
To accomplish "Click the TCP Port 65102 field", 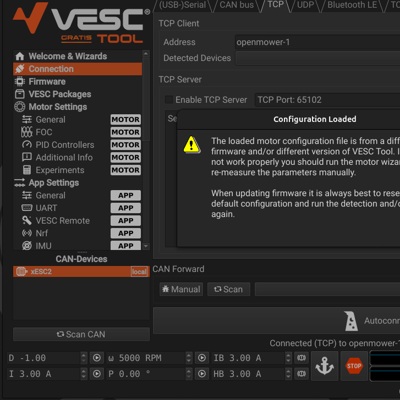I will tap(327, 100).
